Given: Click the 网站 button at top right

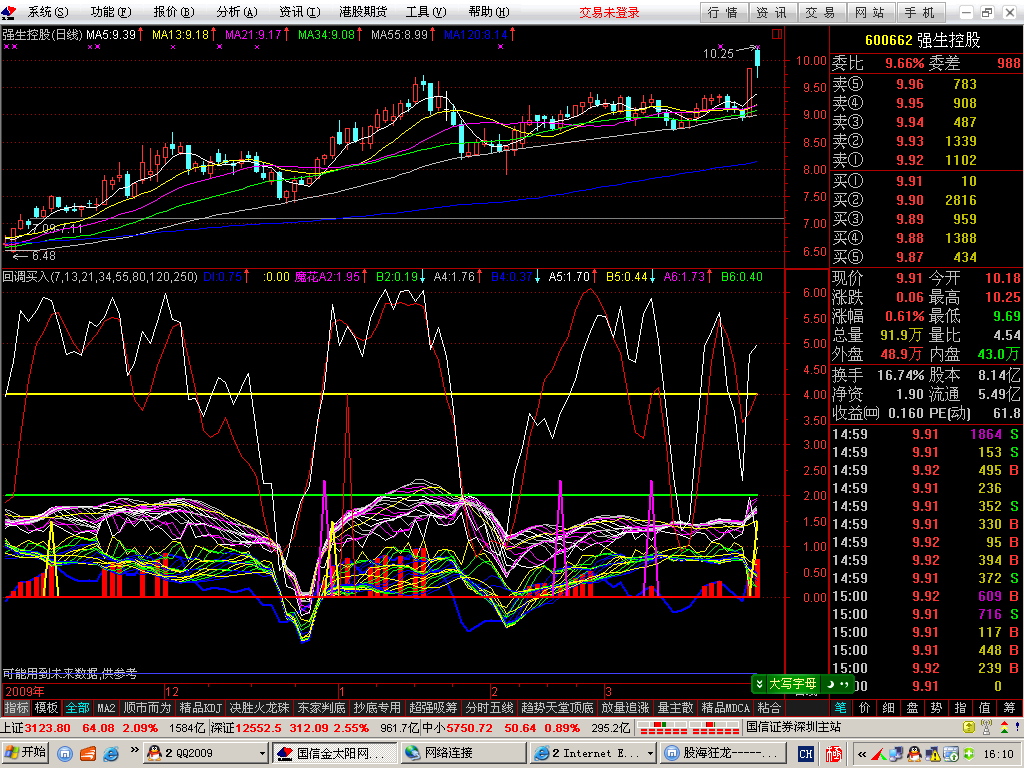Looking at the screenshot, I should [x=869, y=12].
